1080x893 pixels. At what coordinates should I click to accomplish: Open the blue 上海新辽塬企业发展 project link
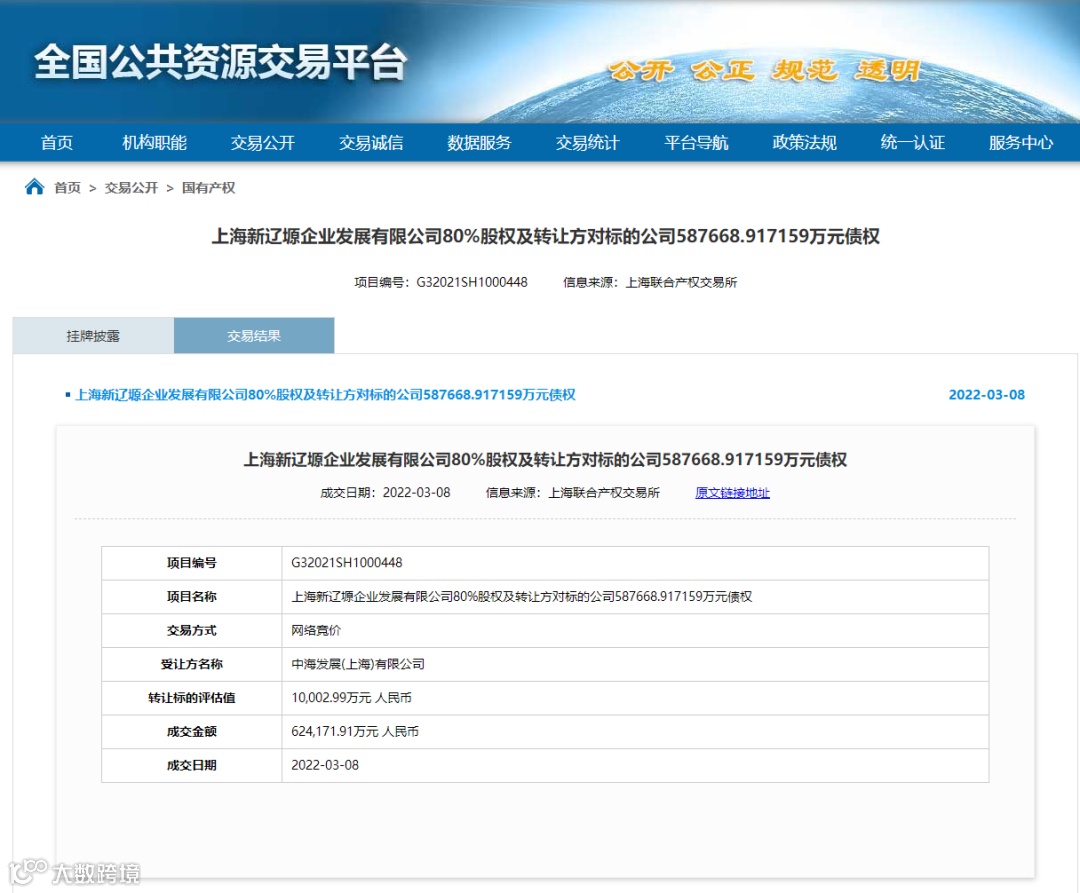[x=325, y=395]
